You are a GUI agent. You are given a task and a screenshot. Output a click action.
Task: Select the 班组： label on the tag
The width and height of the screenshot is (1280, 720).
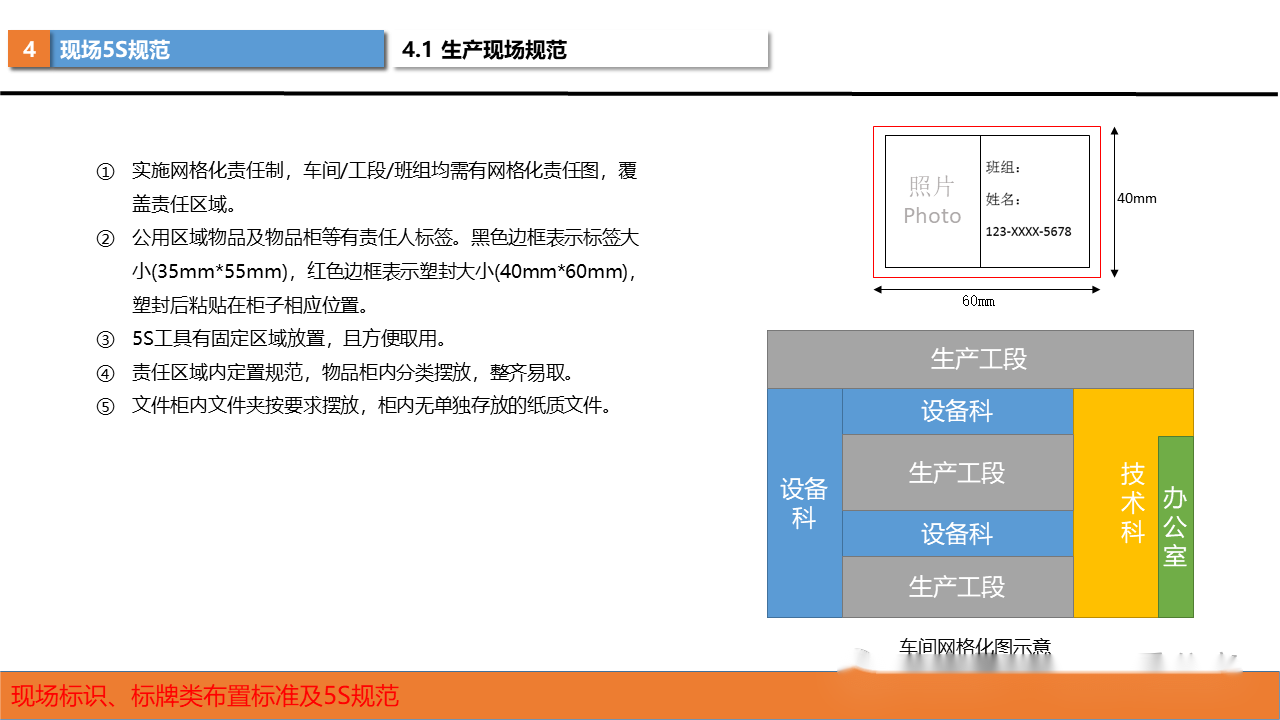pos(1003,167)
